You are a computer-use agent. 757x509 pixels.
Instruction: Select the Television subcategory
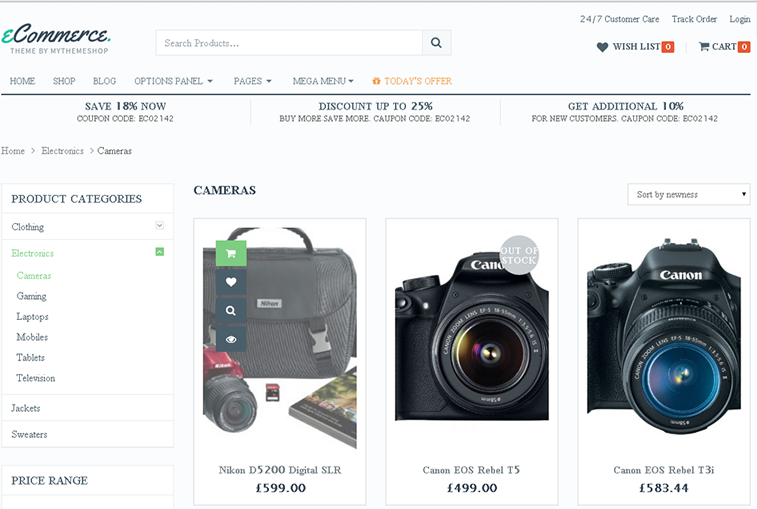point(36,378)
